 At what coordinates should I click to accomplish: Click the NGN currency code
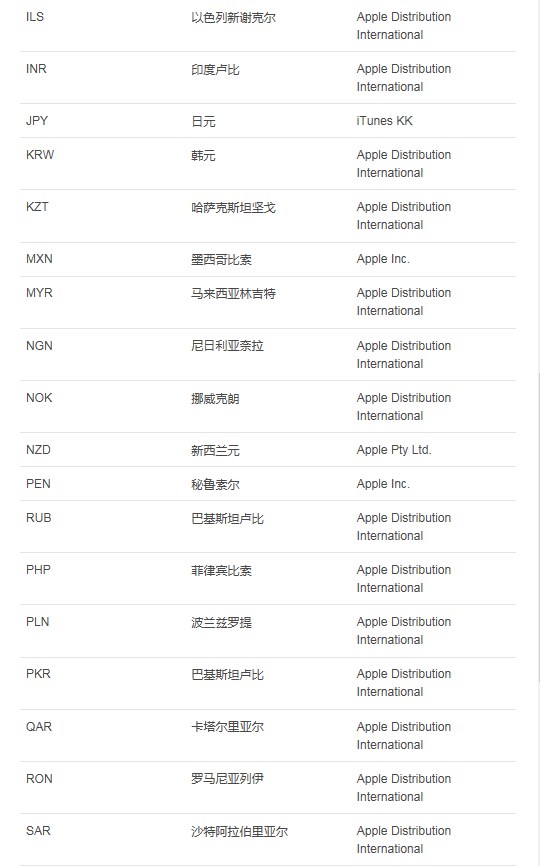click(39, 346)
